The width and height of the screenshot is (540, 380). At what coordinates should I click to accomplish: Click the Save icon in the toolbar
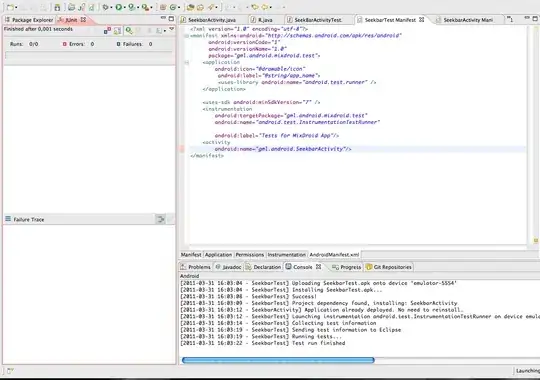tap(57, 7)
